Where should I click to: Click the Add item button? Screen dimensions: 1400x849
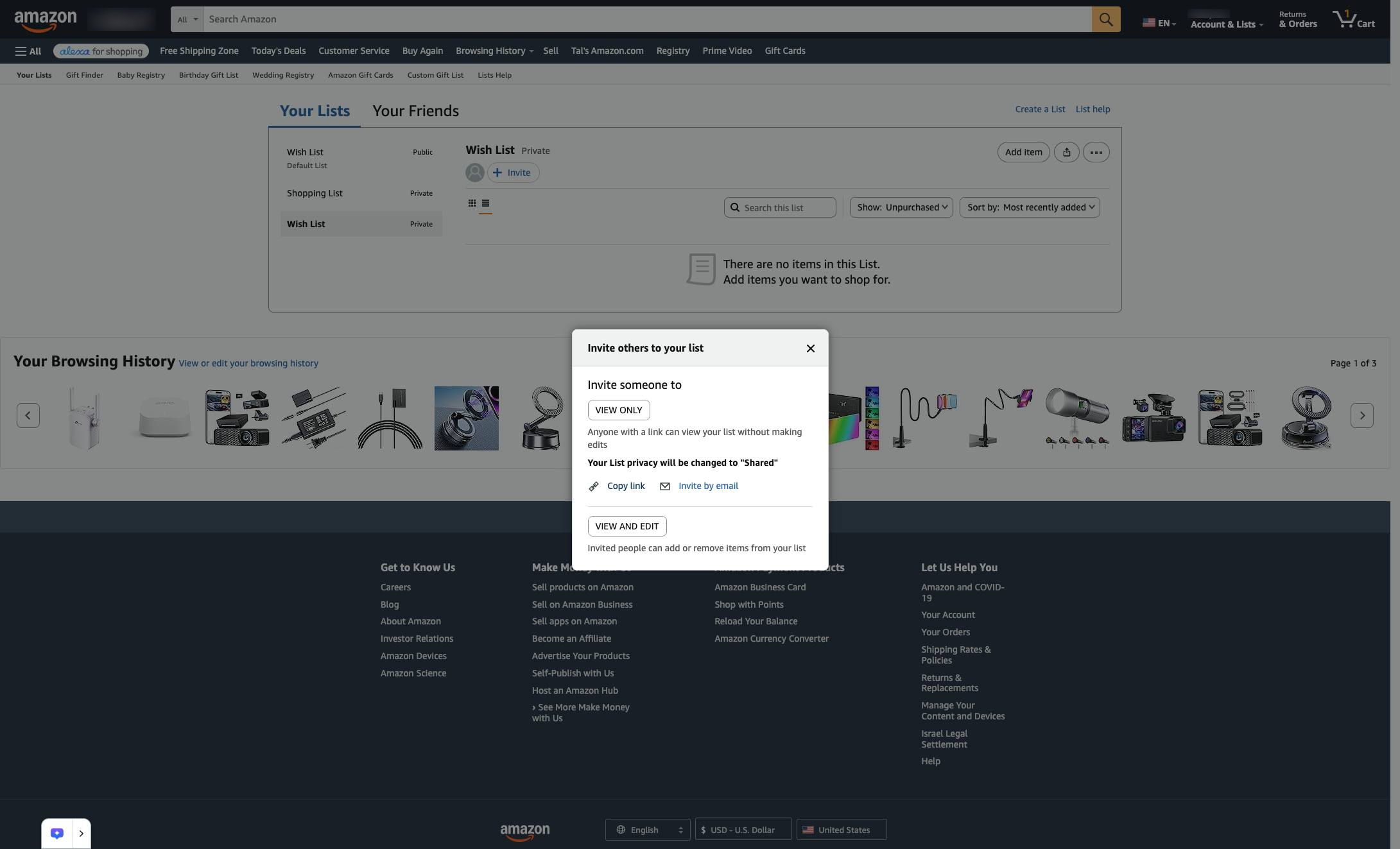[x=1024, y=152]
